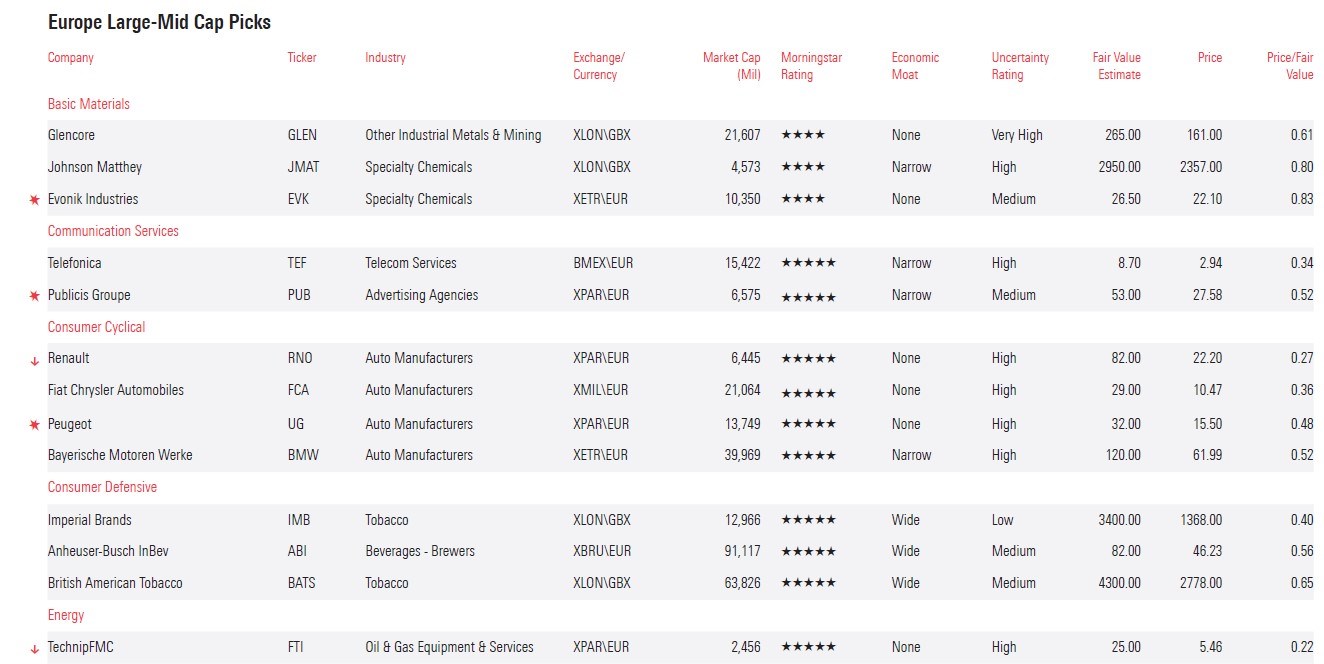
Task: Click the red star marker beside Evonik Industries
Action: (x=35, y=200)
